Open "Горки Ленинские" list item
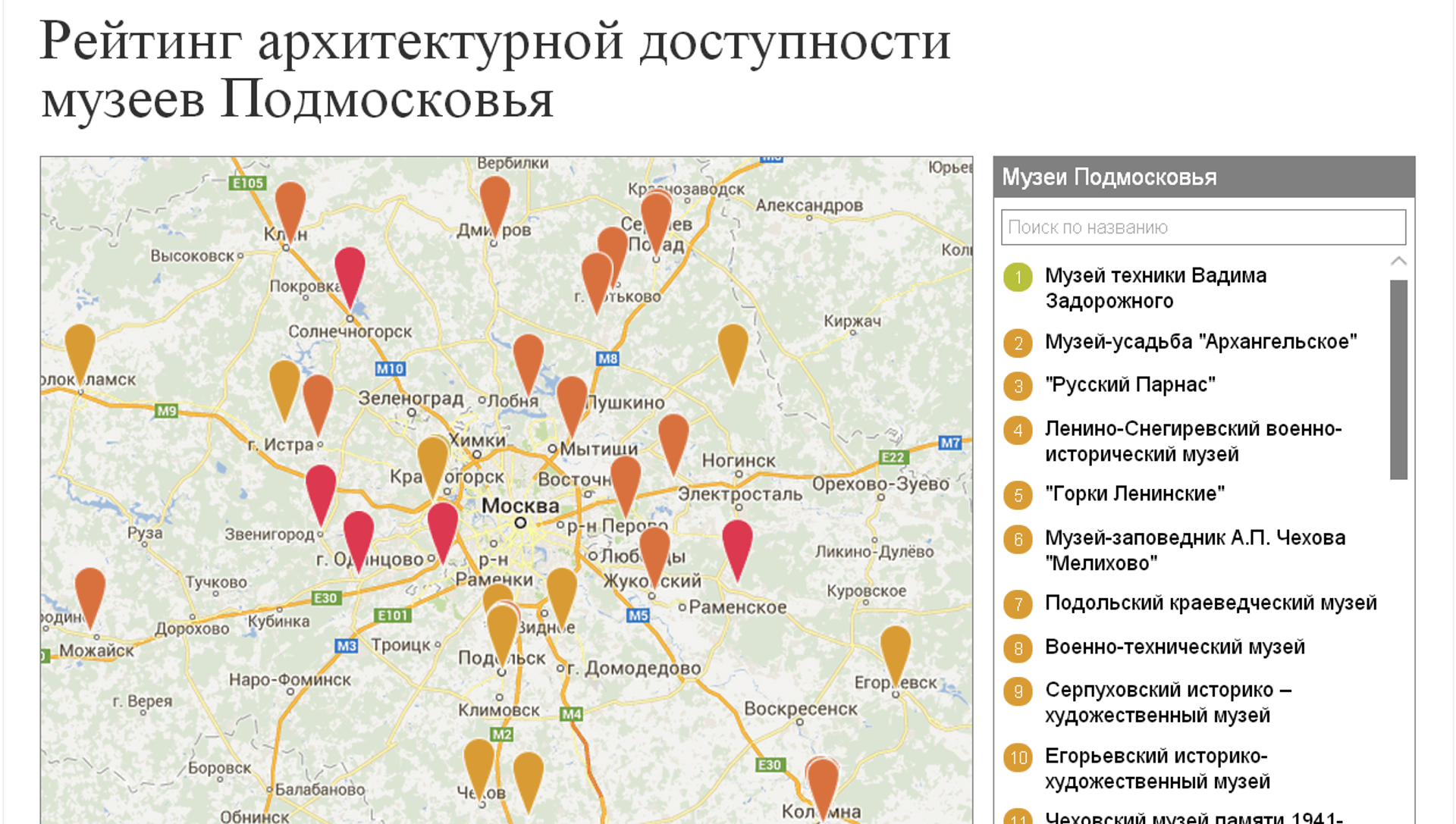 [x=1134, y=494]
